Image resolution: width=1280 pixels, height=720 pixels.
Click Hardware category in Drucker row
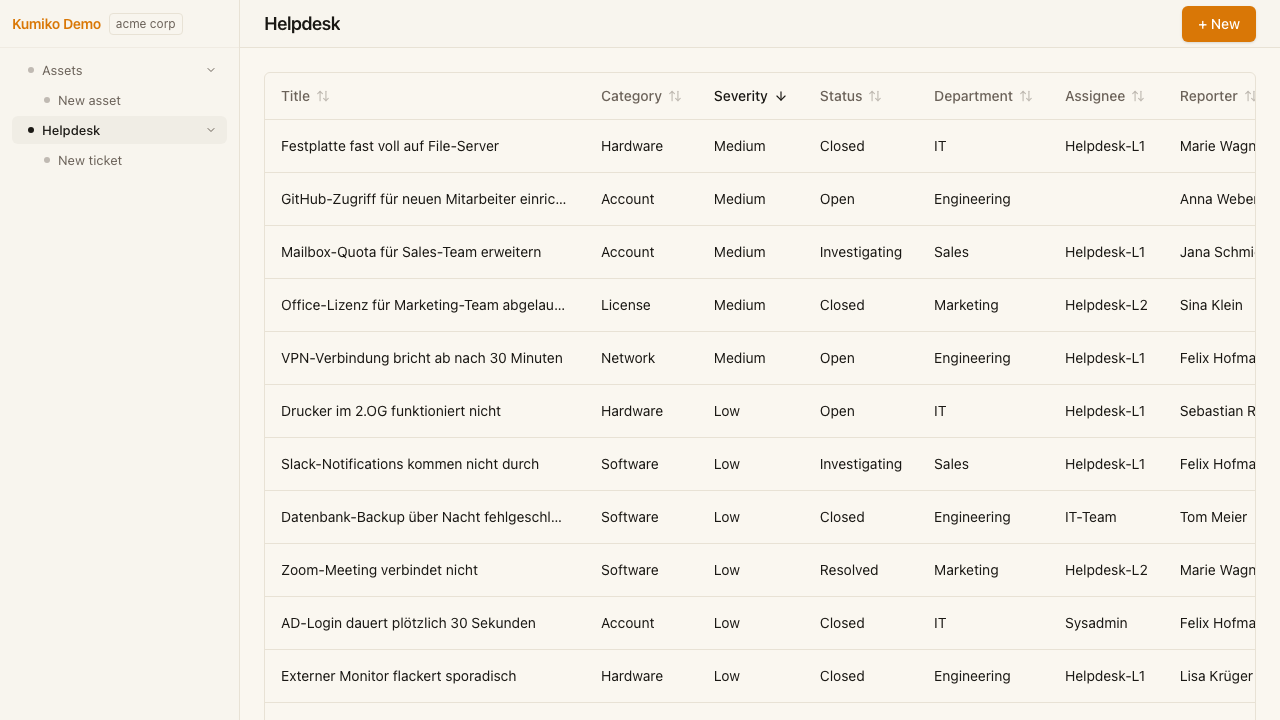click(x=632, y=411)
